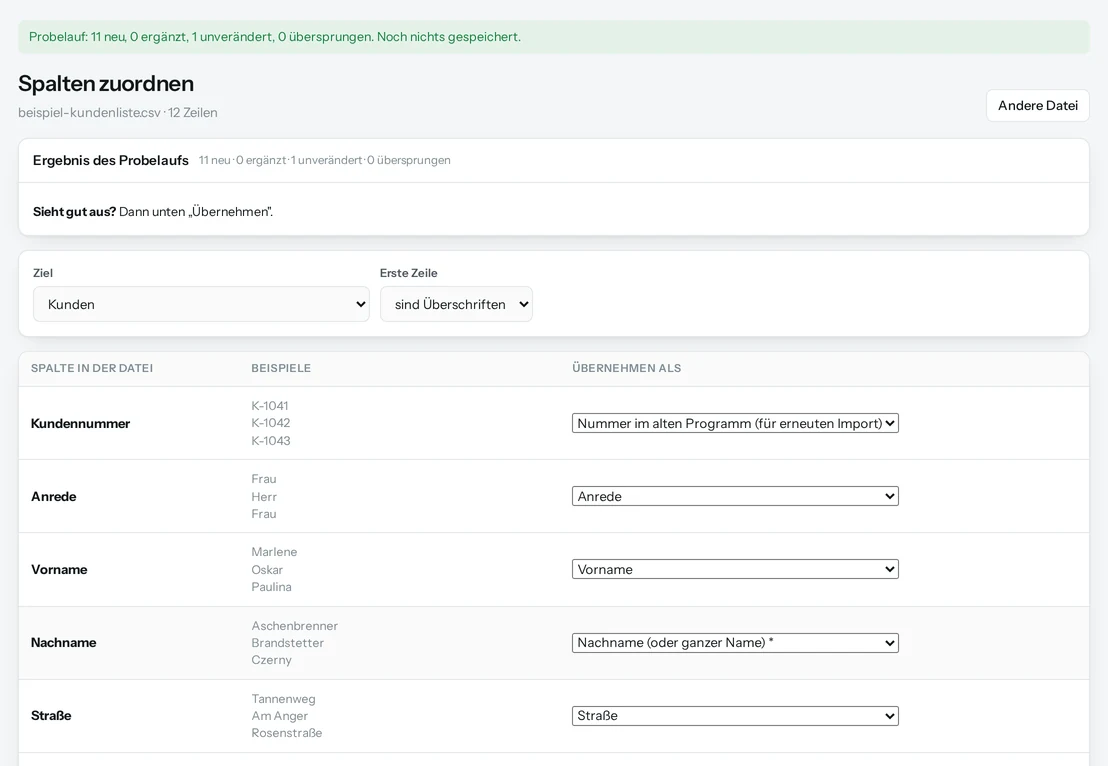This screenshot has width=1108, height=766.
Task: Click example value "Marlene"
Action: click(x=274, y=552)
